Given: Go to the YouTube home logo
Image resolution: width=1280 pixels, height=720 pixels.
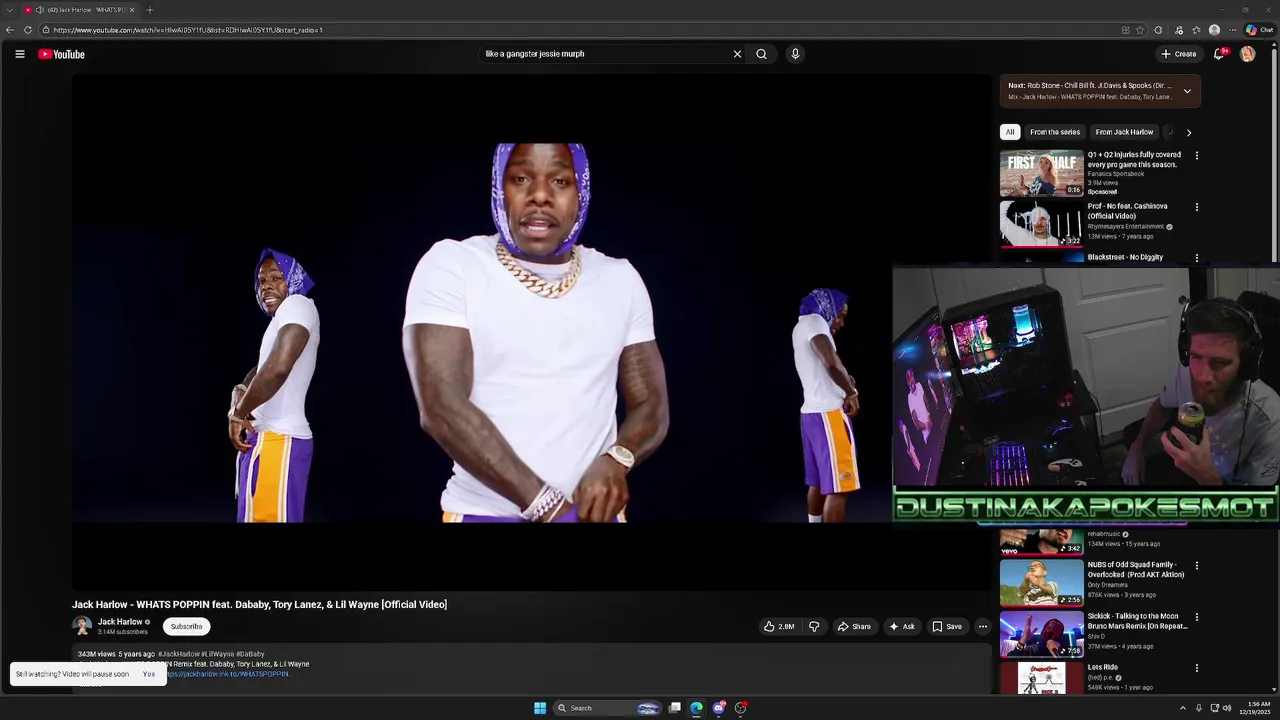Looking at the screenshot, I should click(61, 54).
